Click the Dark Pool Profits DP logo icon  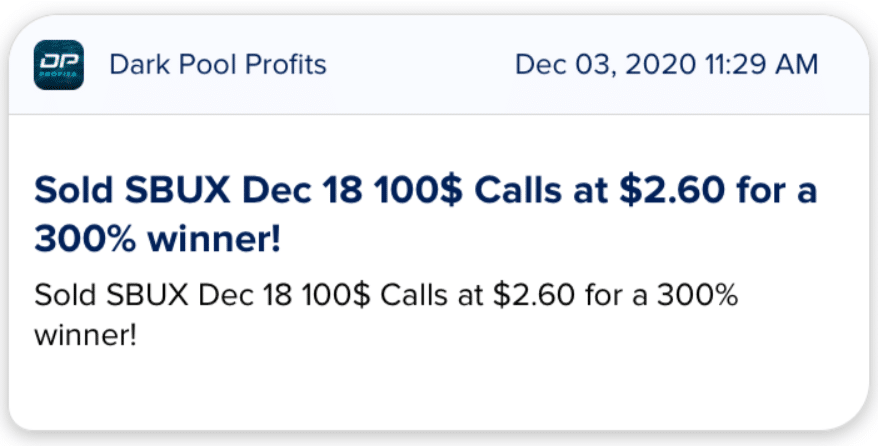pyautogui.click(x=59, y=65)
